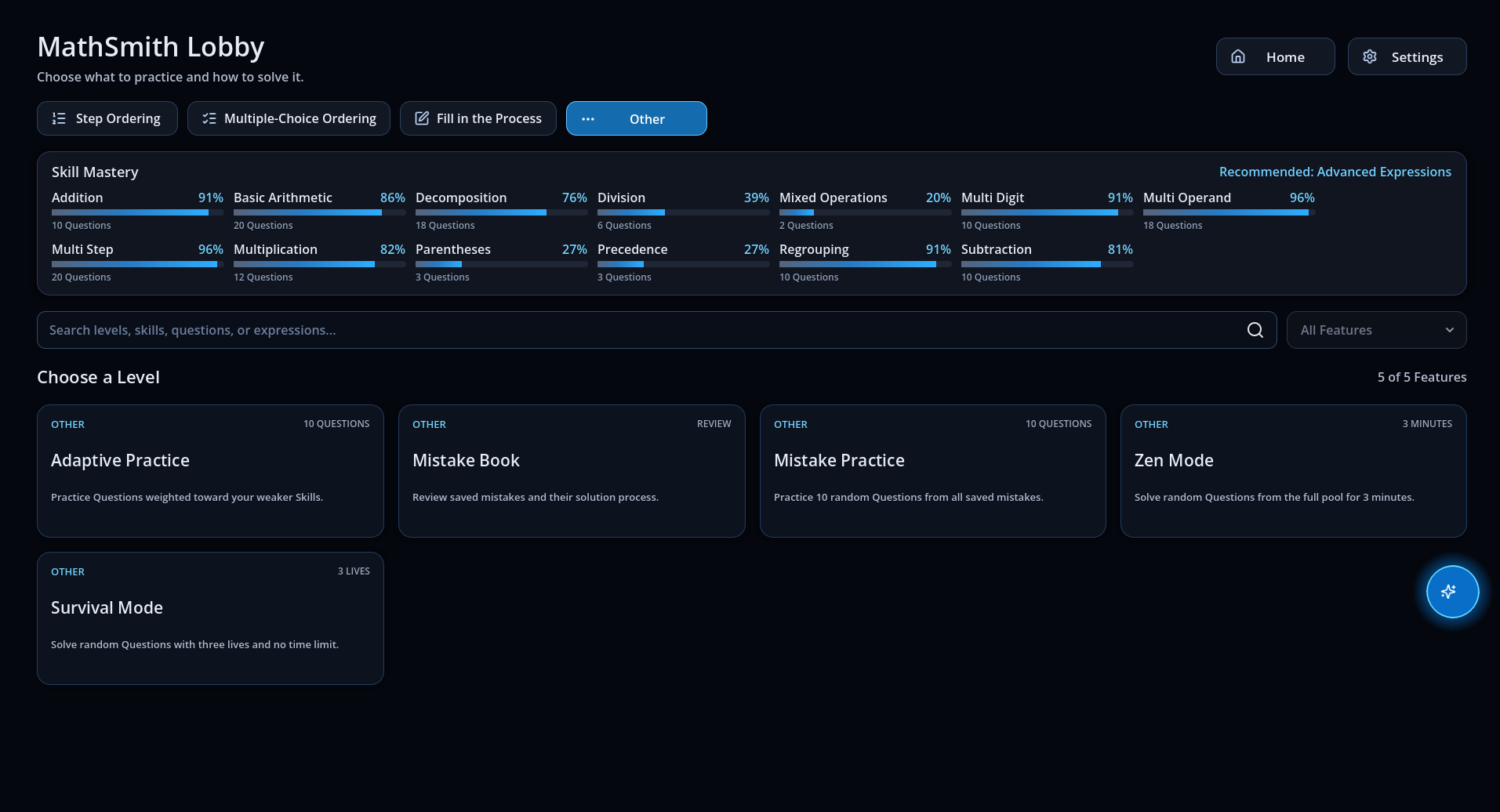Click '6 Questions' under Division
Image resolution: width=1500 pixels, height=812 pixels.
tap(624, 226)
